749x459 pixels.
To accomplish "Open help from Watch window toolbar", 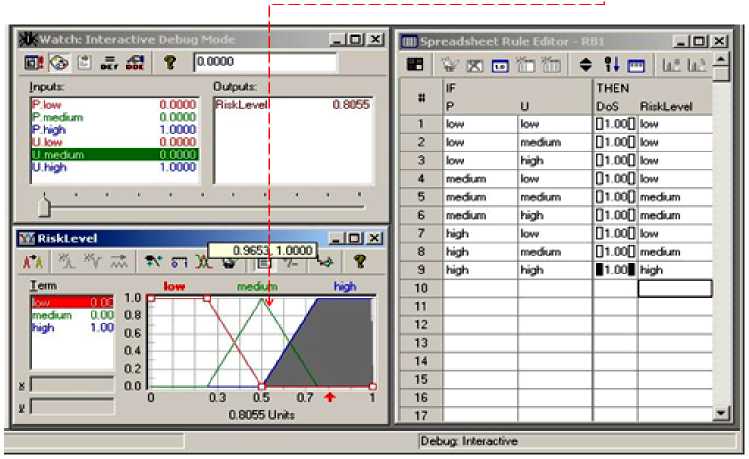I will pyautogui.click(x=170, y=62).
